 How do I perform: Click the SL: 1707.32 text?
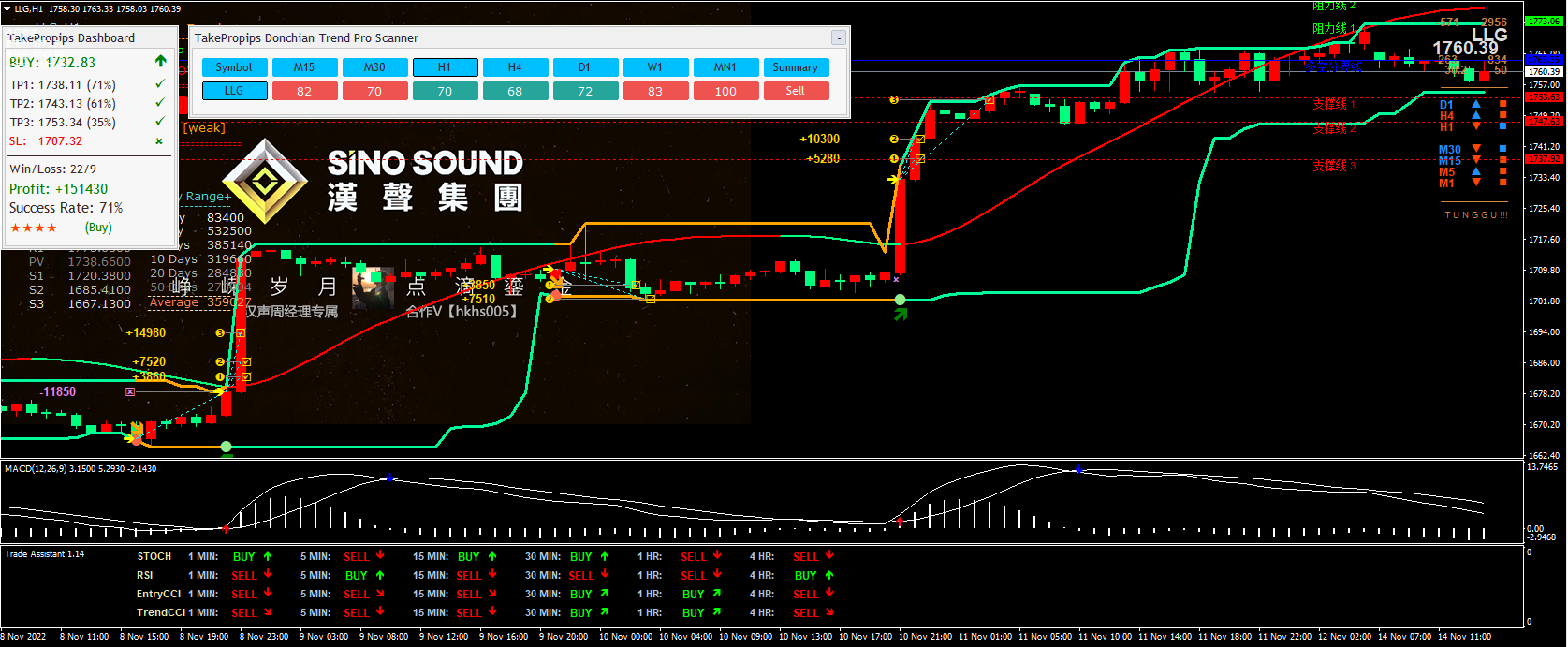coord(46,141)
